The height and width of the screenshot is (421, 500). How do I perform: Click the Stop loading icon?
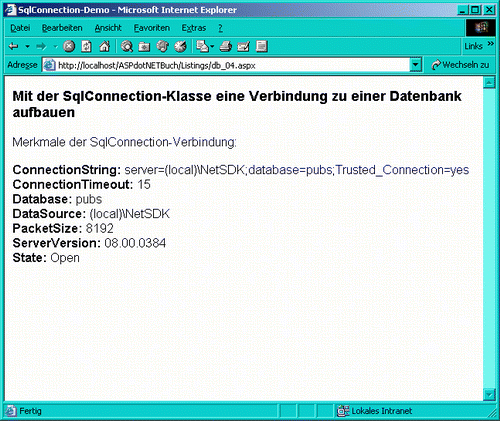(69, 46)
